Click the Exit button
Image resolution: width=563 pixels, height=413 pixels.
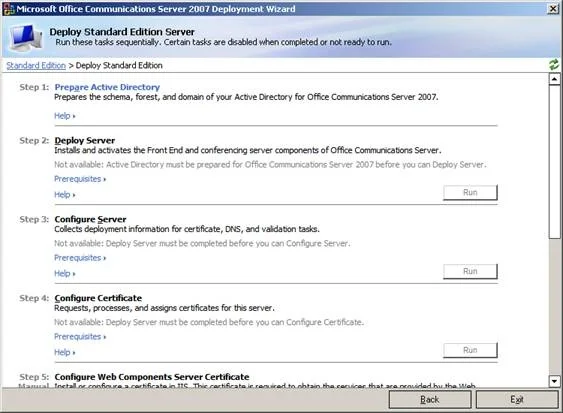tap(517, 400)
